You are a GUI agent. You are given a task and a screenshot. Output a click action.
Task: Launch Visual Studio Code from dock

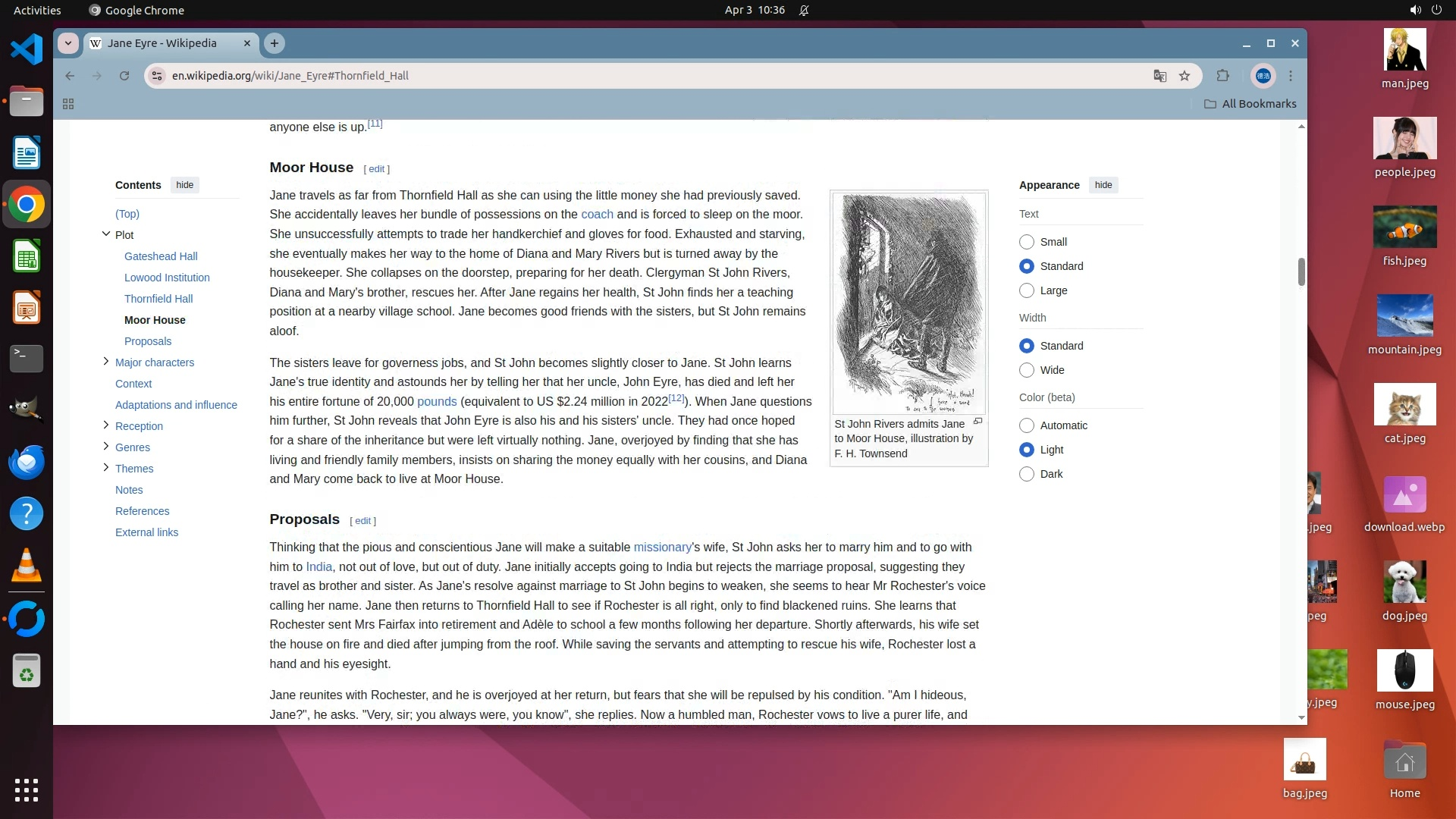click(x=27, y=50)
